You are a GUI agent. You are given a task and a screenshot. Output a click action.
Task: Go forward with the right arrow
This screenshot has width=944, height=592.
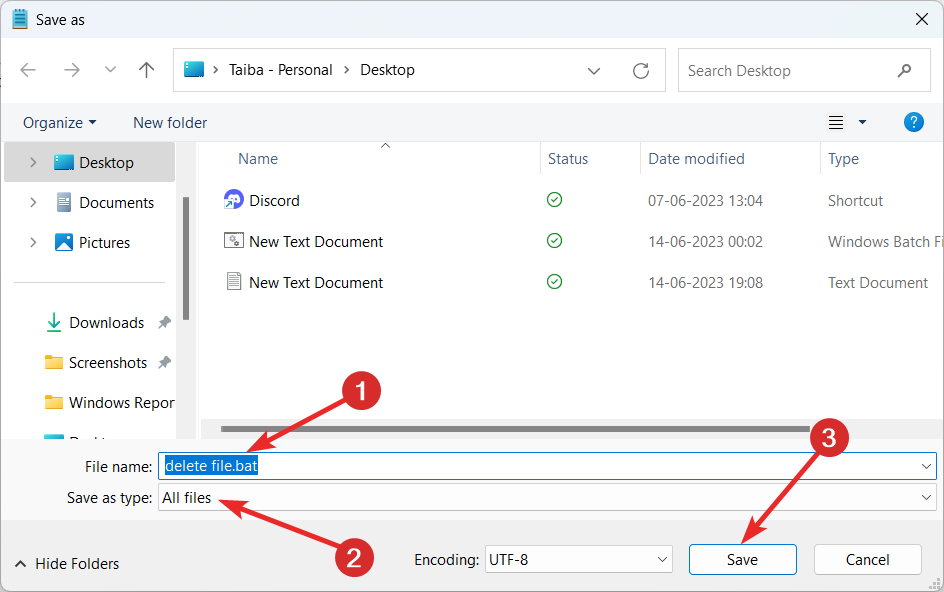72,70
